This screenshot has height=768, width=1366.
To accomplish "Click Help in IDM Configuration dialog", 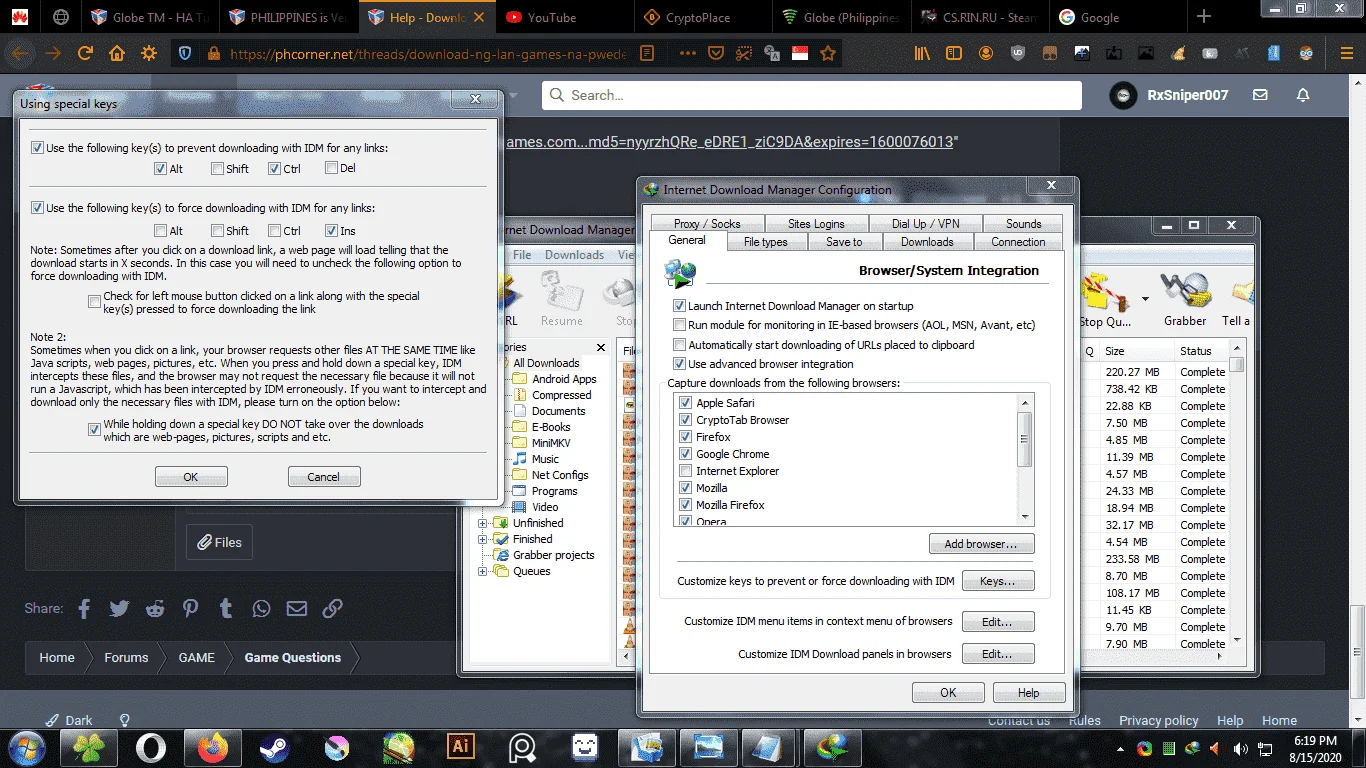I will tap(1028, 692).
